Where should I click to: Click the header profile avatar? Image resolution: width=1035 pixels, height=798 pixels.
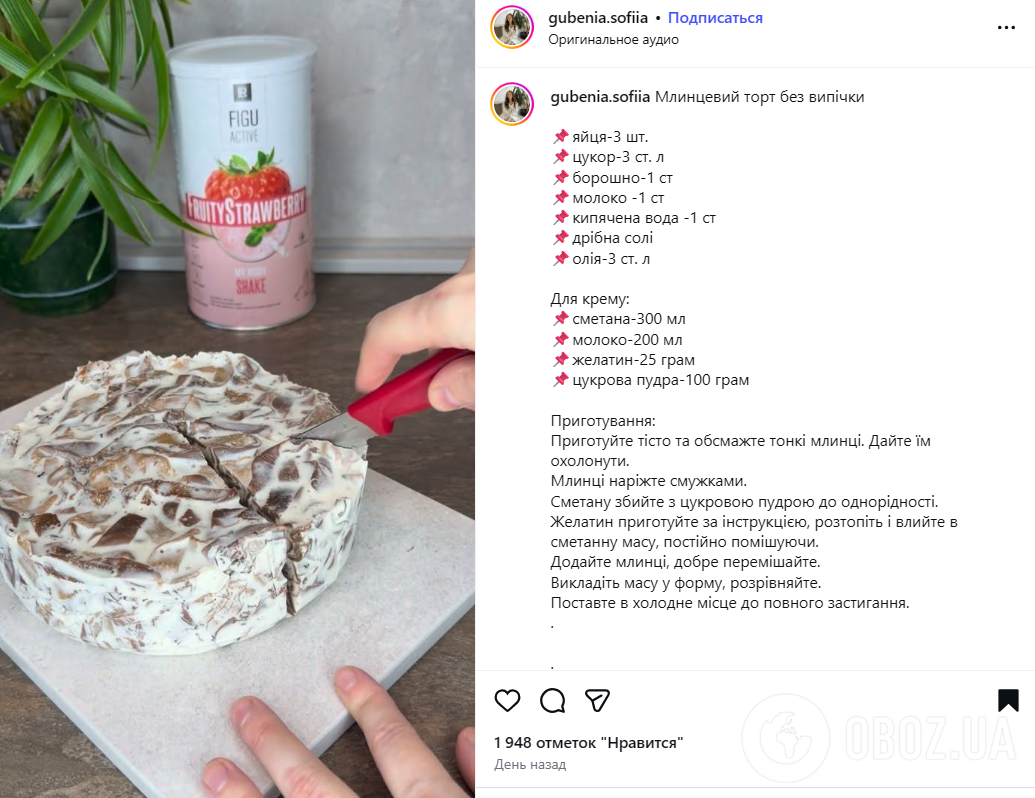coord(512,27)
